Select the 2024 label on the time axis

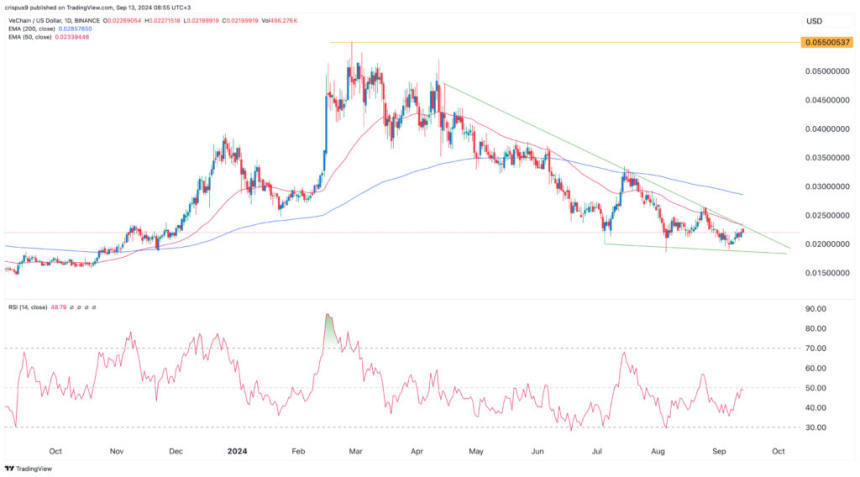(x=240, y=451)
